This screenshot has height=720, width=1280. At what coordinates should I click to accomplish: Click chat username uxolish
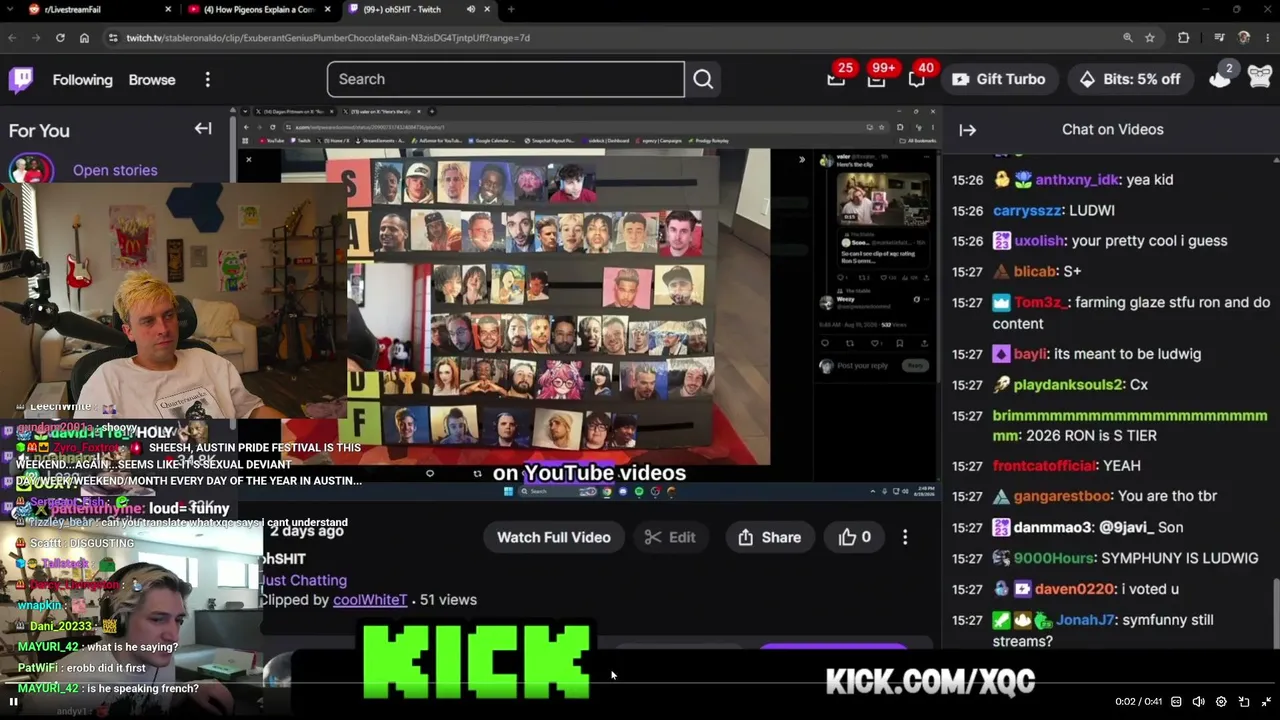[x=1040, y=241]
